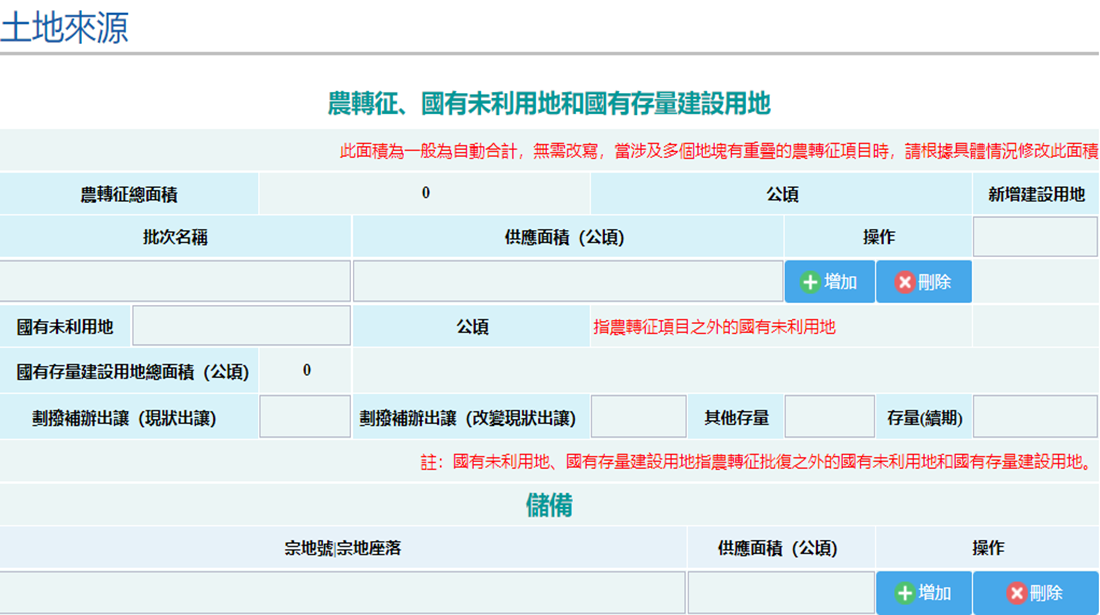Click the 土地來源 page title
Screen dimensions: 1100x615
click(x=65, y=28)
